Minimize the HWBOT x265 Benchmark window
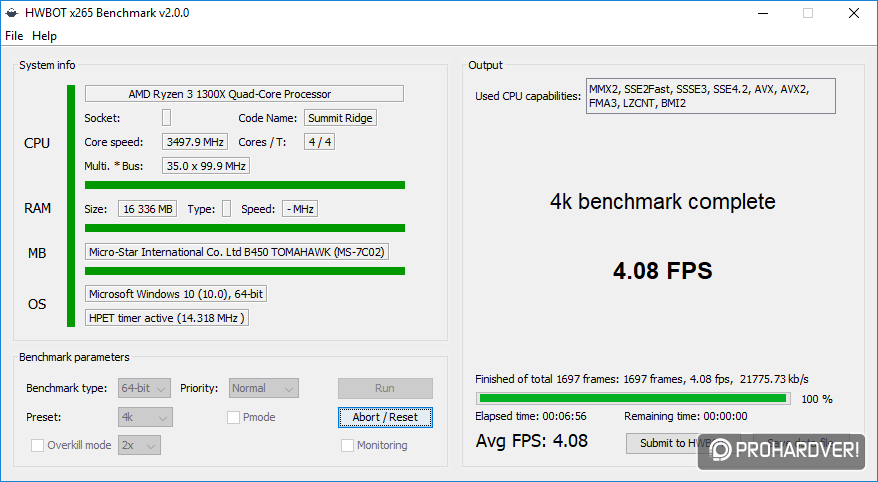The height and width of the screenshot is (482, 878). (763, 13)
